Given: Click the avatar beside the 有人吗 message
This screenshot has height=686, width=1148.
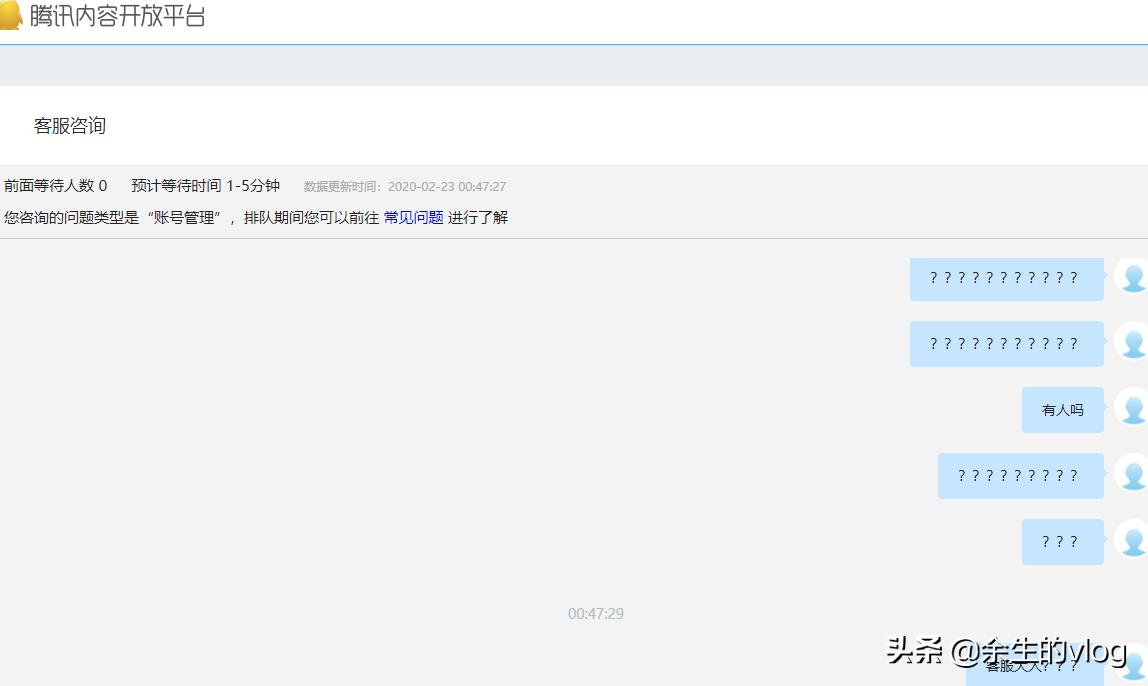Looking at the screenshot, I should click(1131, 409).
